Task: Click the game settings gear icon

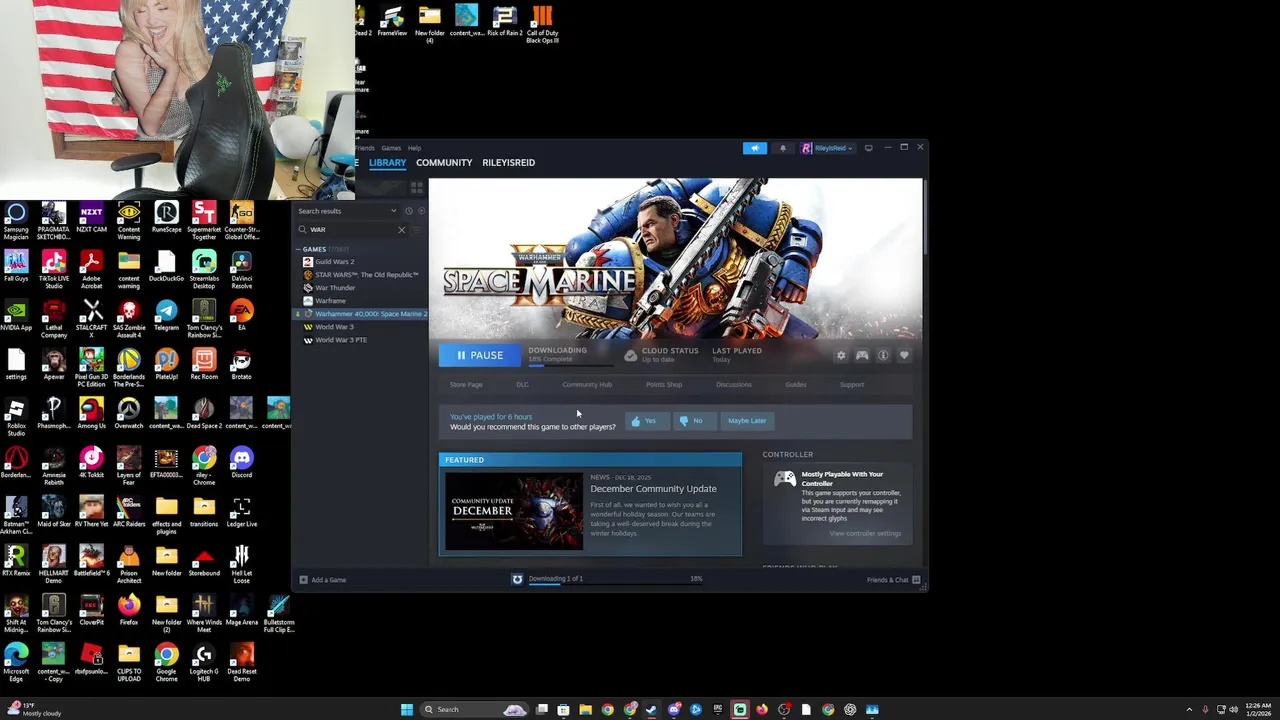Action: 841,355
